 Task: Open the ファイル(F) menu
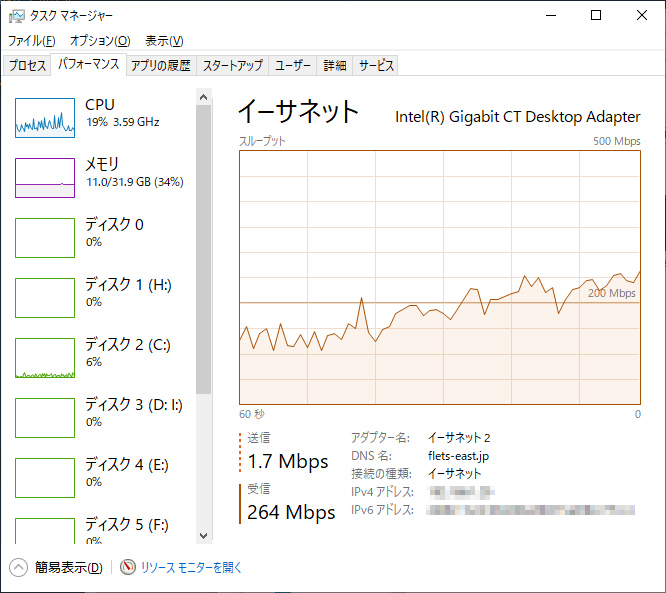pyautogui.click(x=32, y=41)
